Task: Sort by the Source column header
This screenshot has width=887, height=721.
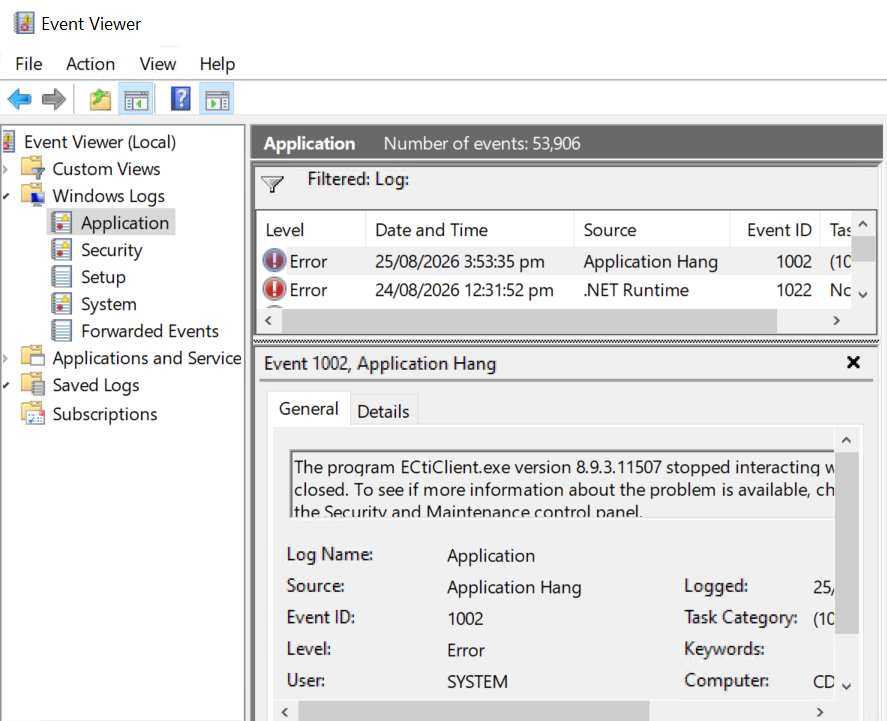Action: [x=652, y=230]
